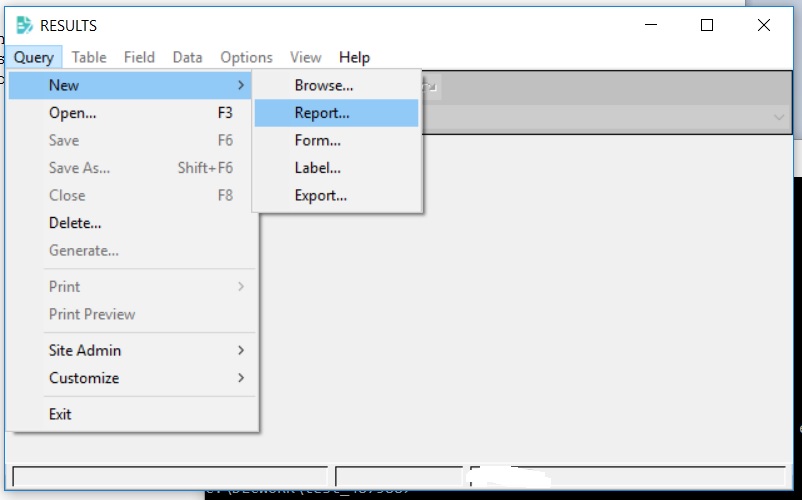
Task: Maximize the RESULTS window
Action: click(x=707, y=25)
